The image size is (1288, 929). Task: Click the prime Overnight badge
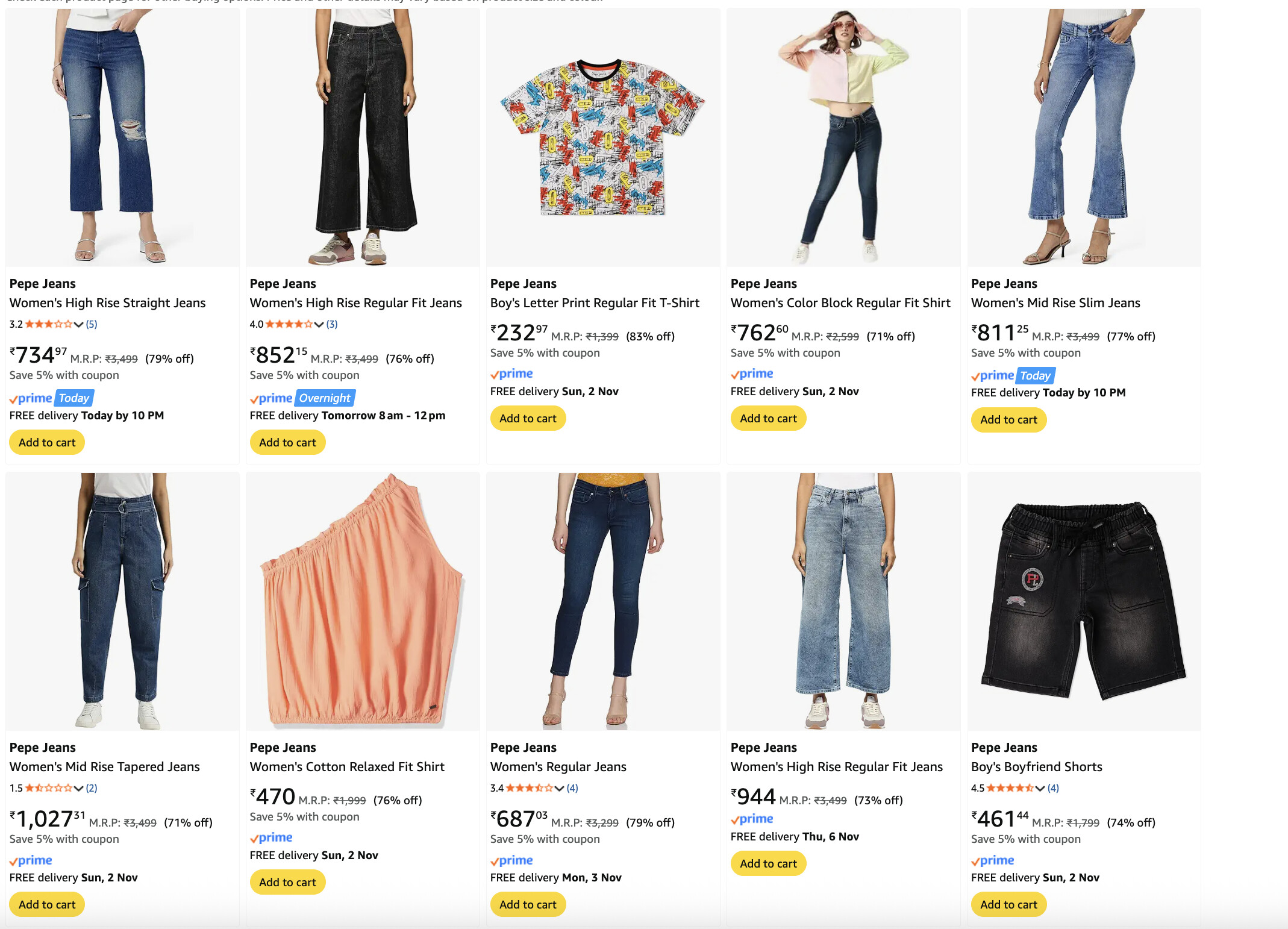(x=302, y=398)
